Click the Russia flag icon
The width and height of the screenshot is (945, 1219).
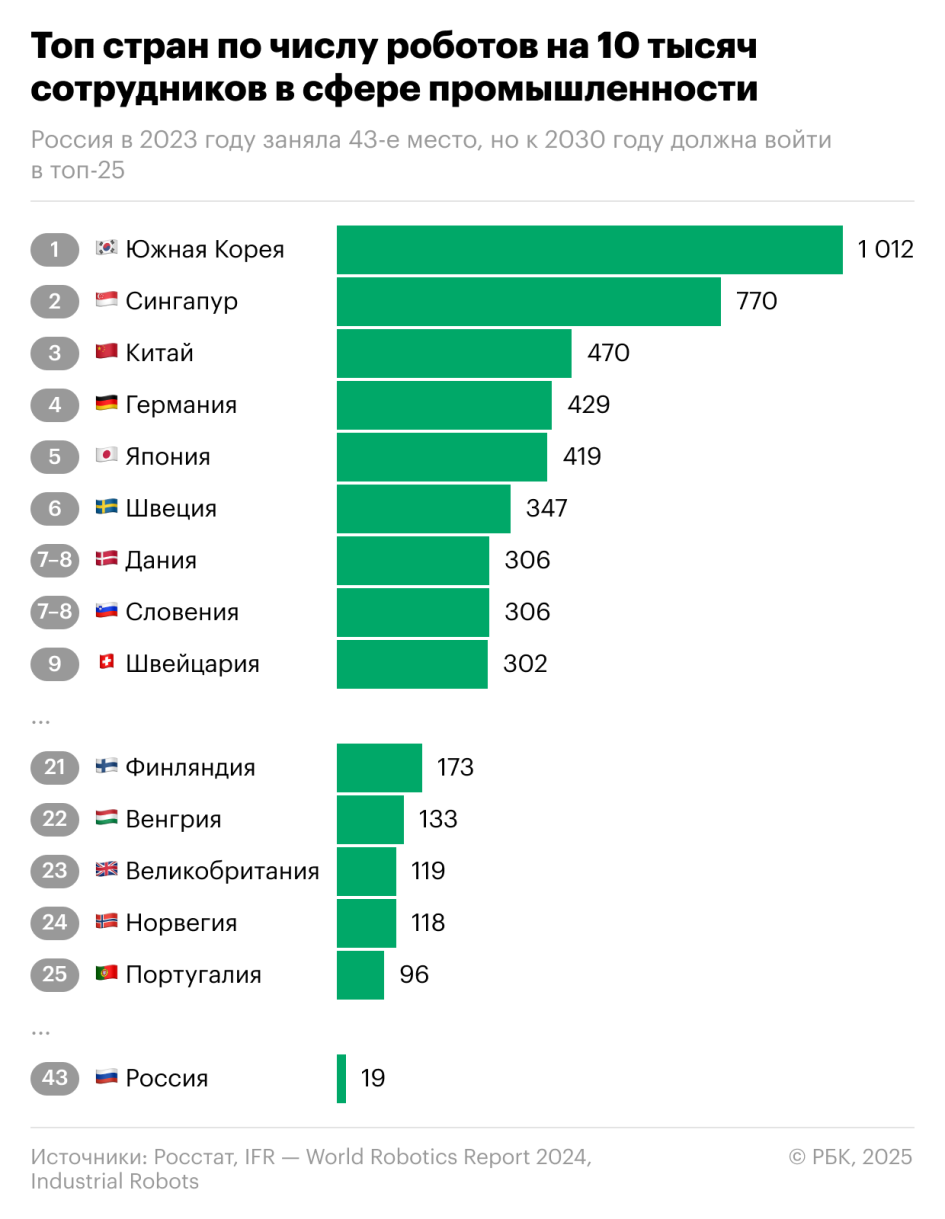(x=106, y=1078)
